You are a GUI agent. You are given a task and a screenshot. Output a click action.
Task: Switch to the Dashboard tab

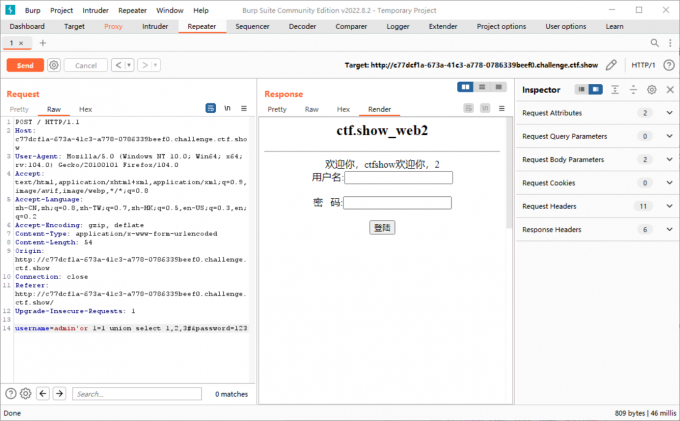click(27, 26)
